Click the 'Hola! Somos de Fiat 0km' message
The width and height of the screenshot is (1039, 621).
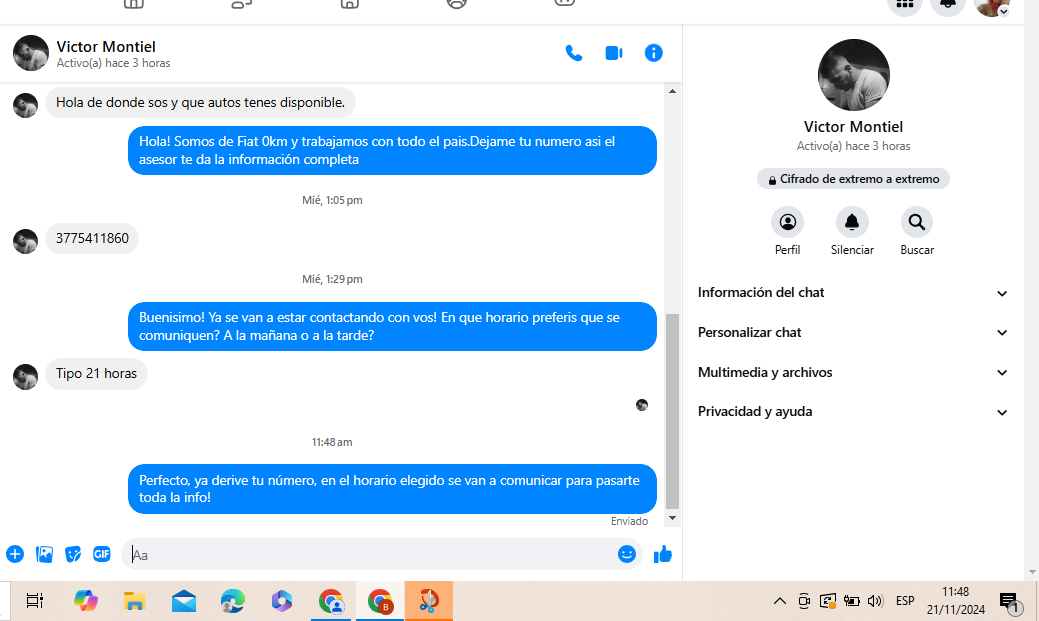(x=392, y=150)
